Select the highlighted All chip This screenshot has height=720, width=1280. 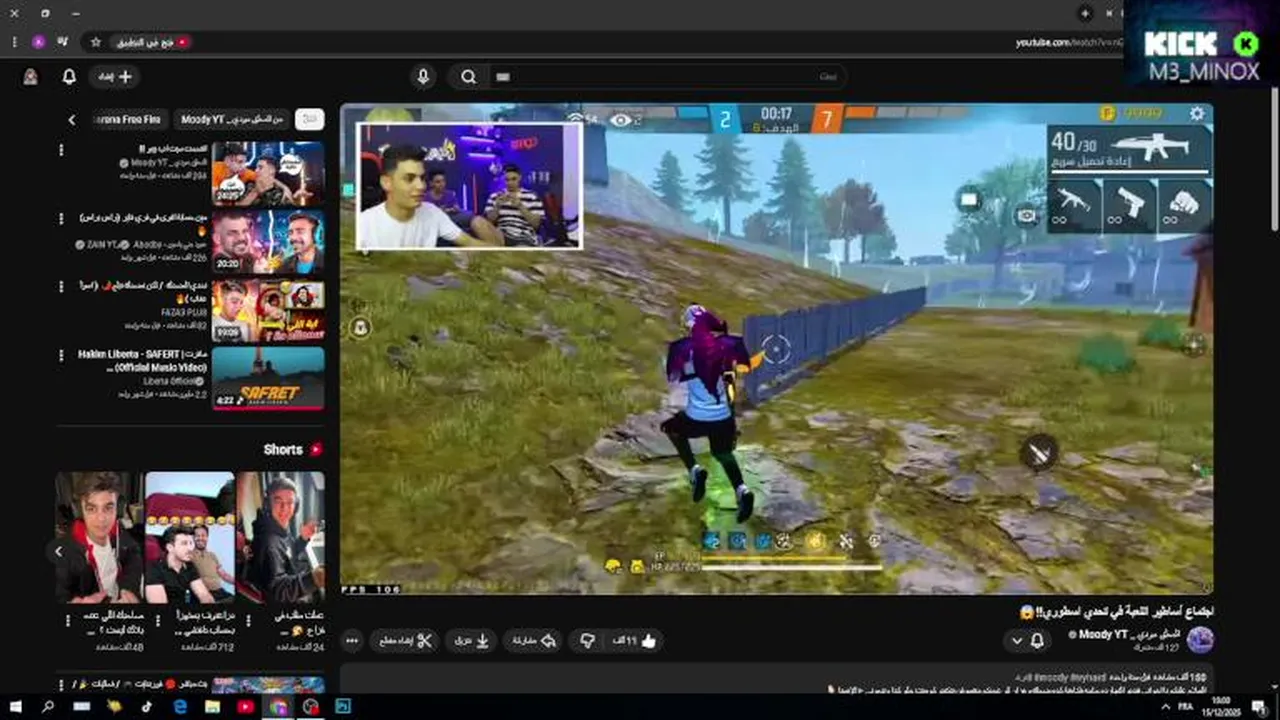pyautogui.click(x=310, y=120)
